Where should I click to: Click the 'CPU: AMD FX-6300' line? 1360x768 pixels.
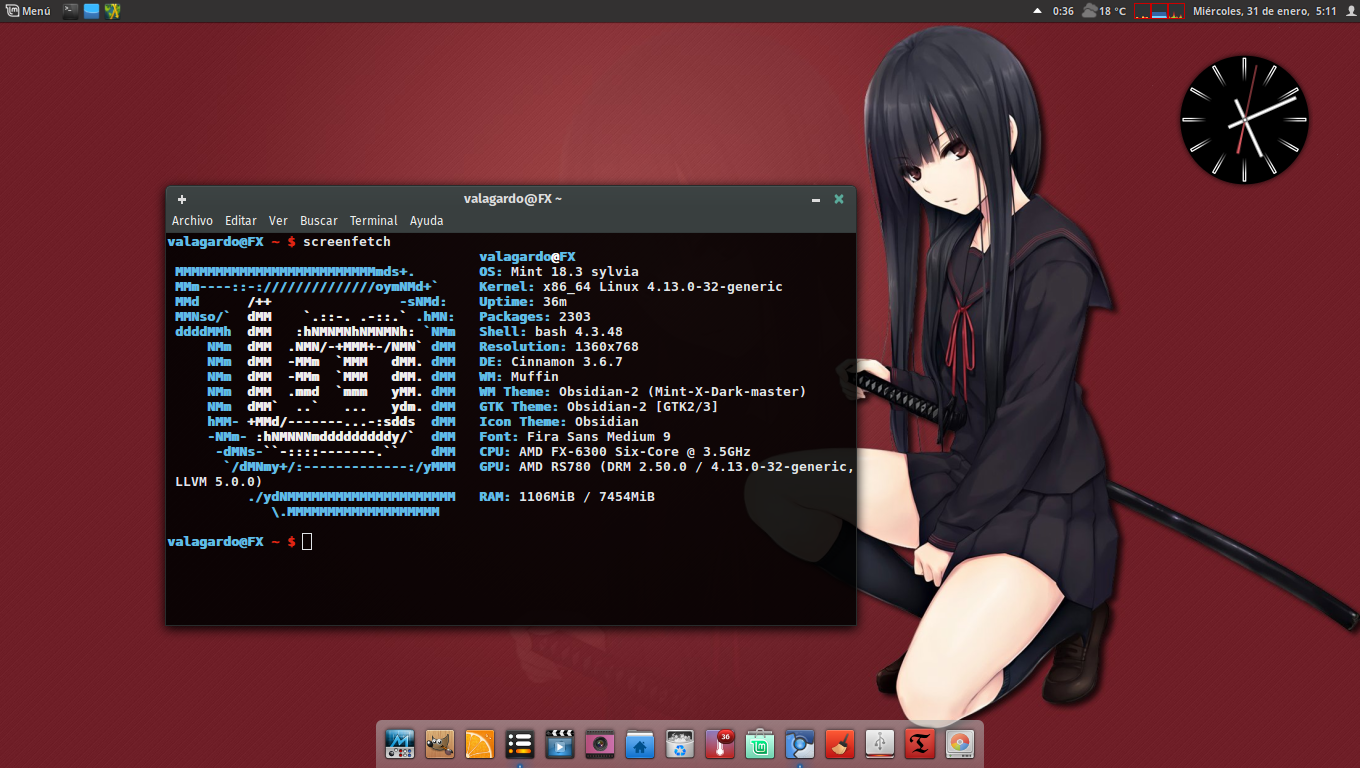pos(614,452)
